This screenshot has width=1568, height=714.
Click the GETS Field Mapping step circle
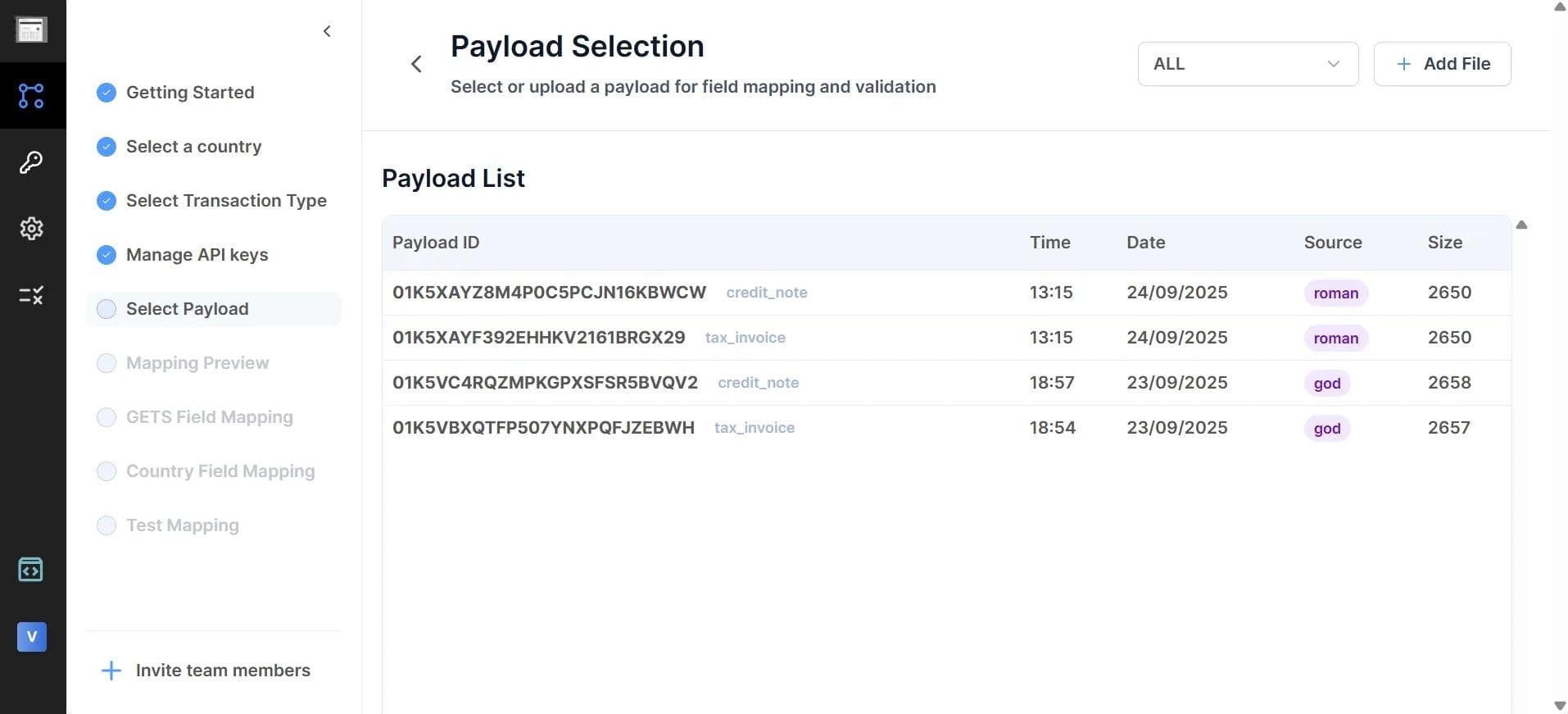[x=106, y=417]
